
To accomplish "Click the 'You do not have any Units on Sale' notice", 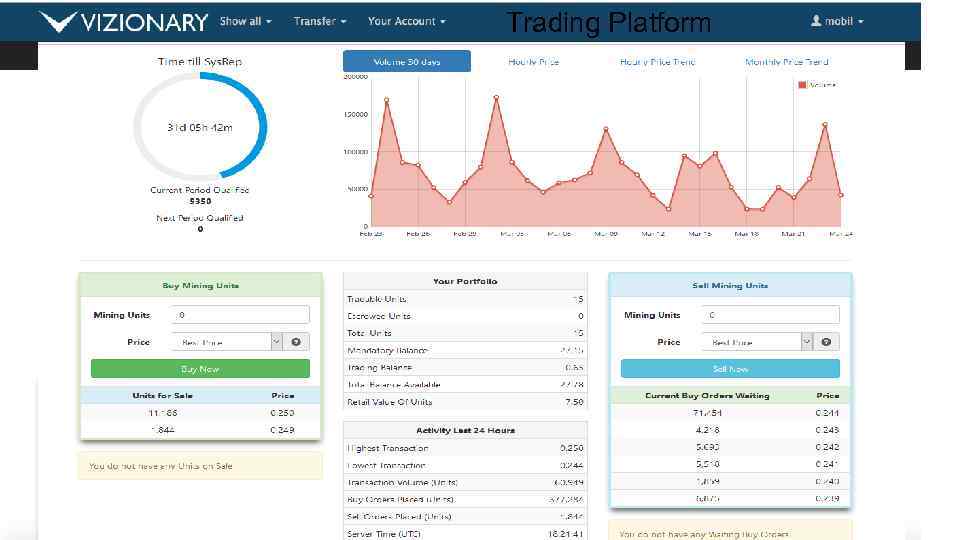I will pos(200,466).
